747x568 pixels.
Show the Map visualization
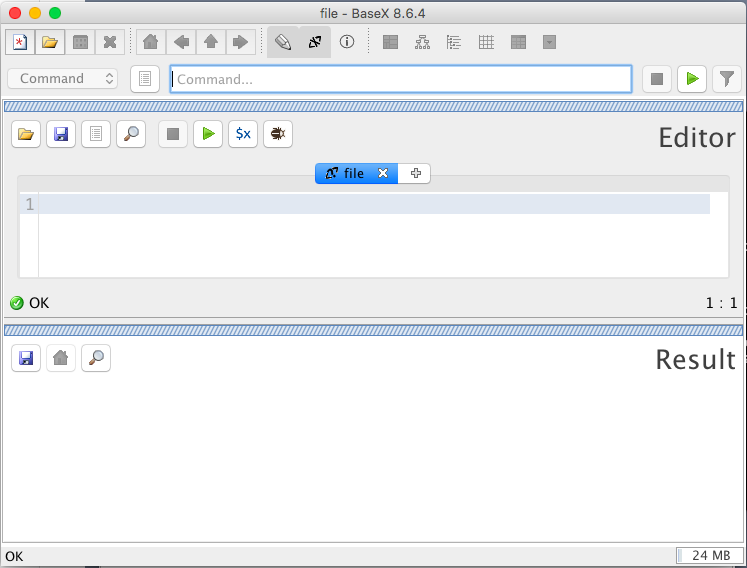391,42
